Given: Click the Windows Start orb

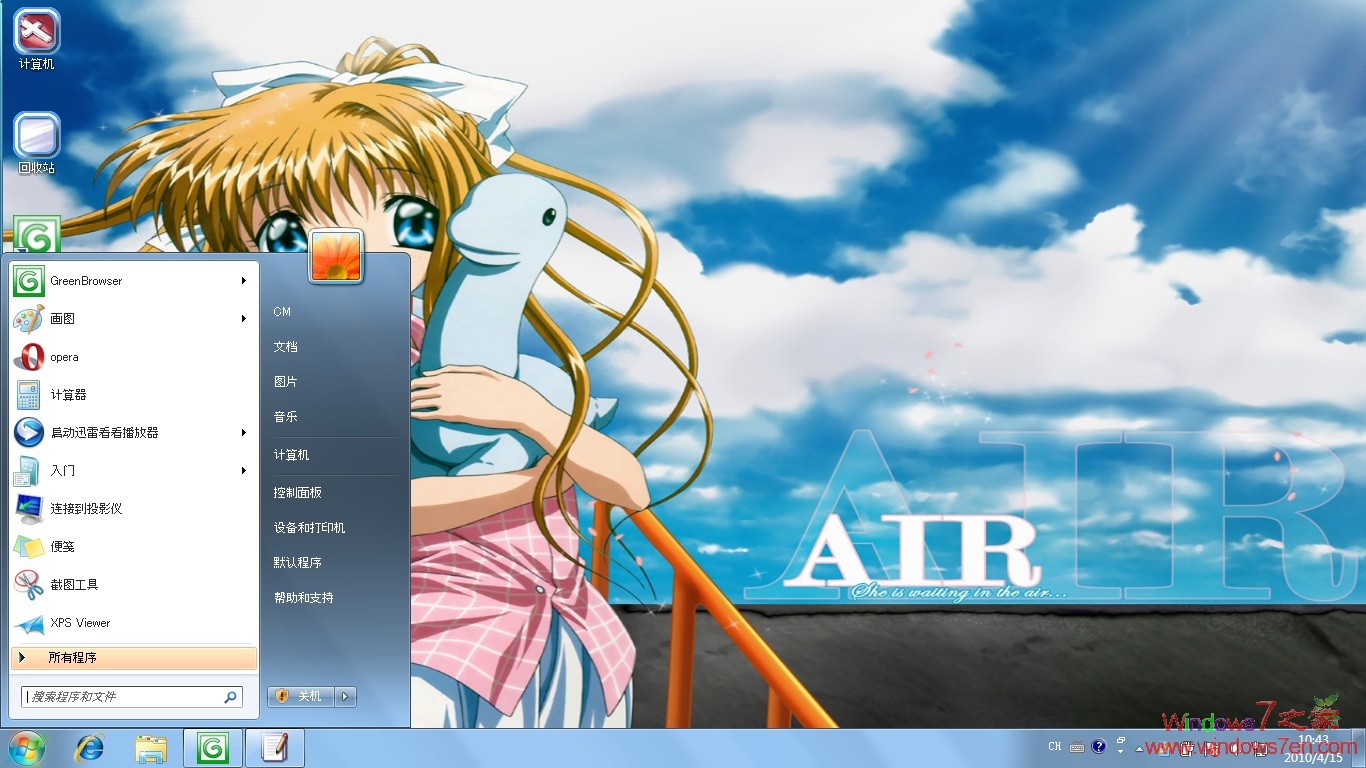Looking at the screenshot, I should tap(27, 748).
